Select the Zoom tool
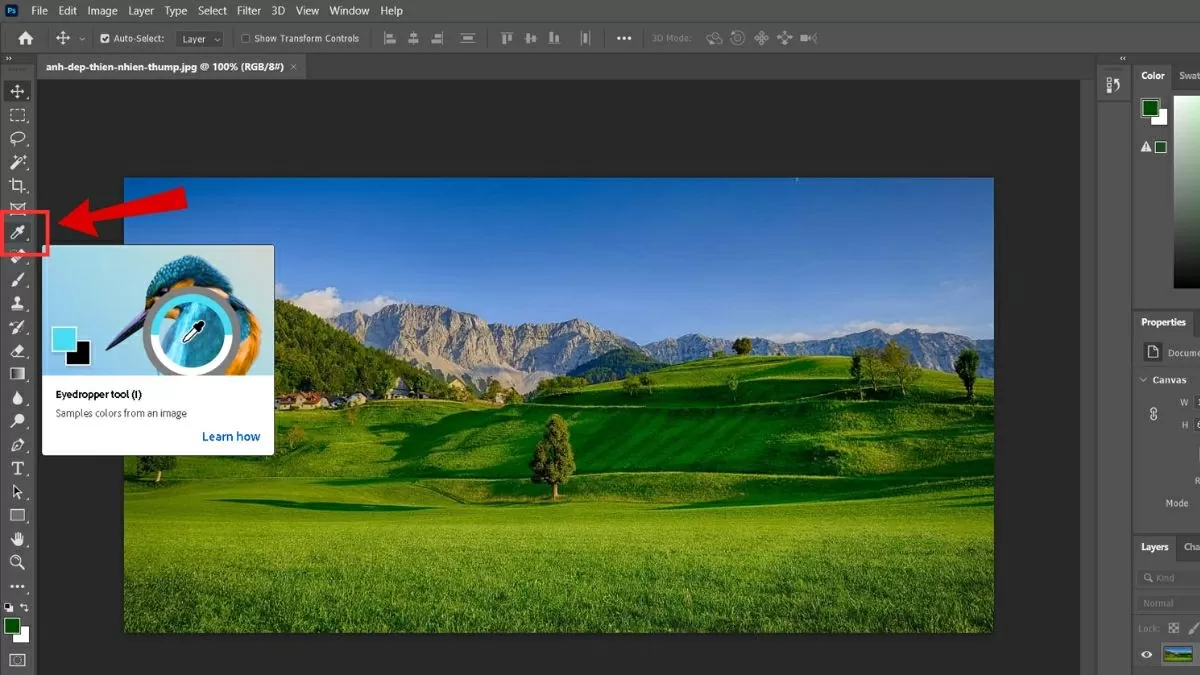Viewport: 1200px width, 675px height. (x=18, y=563)
